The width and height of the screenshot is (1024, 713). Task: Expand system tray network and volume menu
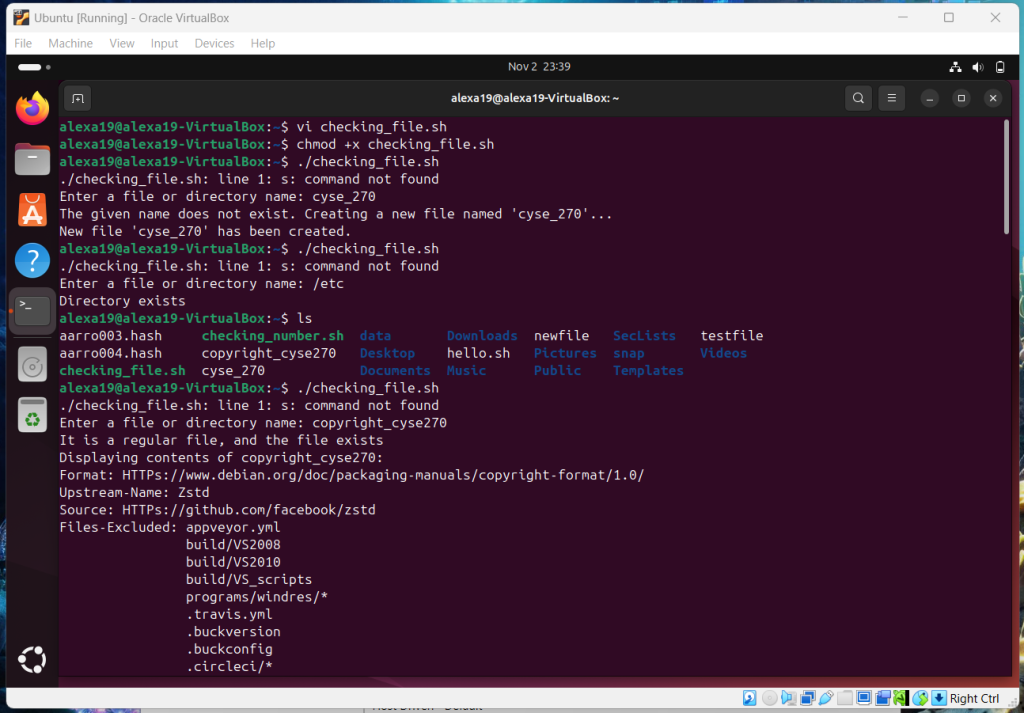(x=977, y=67)
